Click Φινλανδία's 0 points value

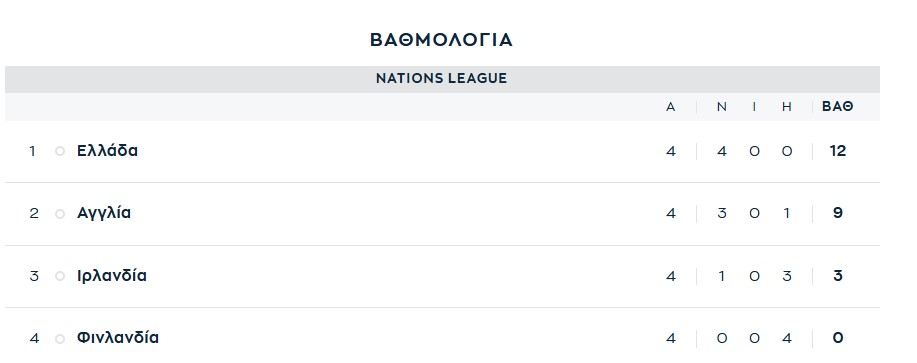click(x=837, y=338)
